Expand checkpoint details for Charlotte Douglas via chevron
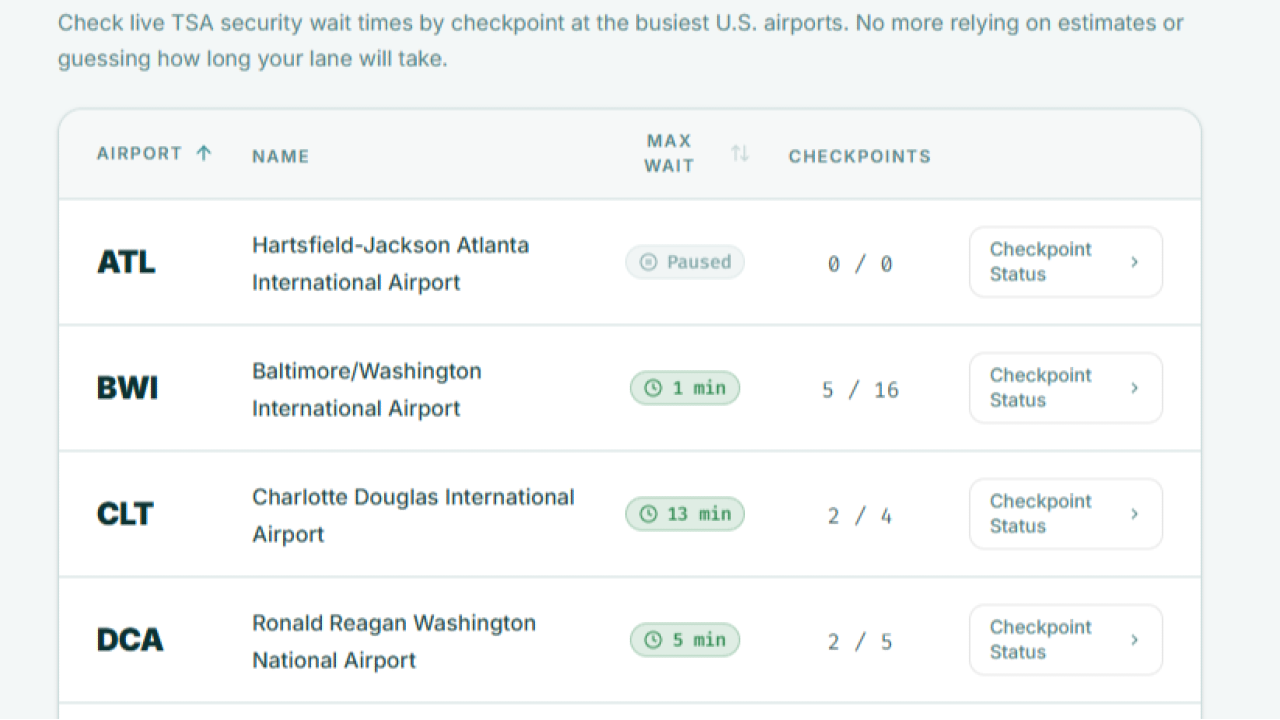The height and width of the screenshot is (720, 1280). click(x=1134, y=514)
